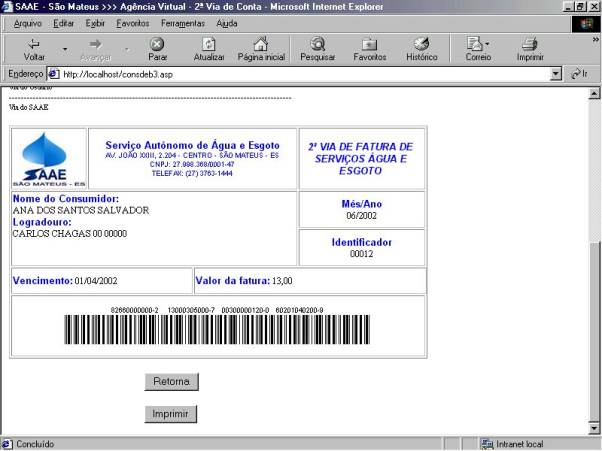Viewport: 602px width, 451px height.
Task: Click the 2ª VIA DE FATURA title
Action: click(x=361, y=159)
